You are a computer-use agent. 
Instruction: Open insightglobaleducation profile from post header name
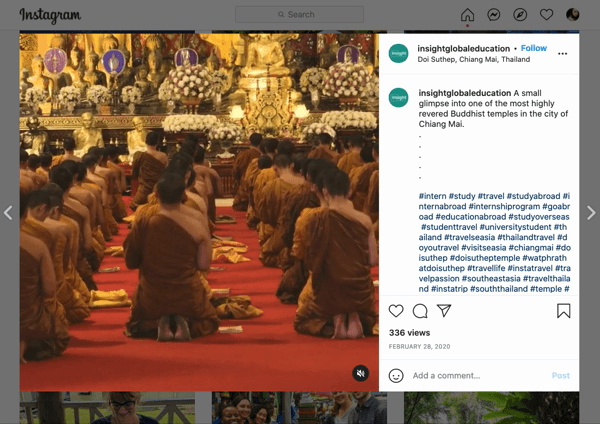coord(463,49)
